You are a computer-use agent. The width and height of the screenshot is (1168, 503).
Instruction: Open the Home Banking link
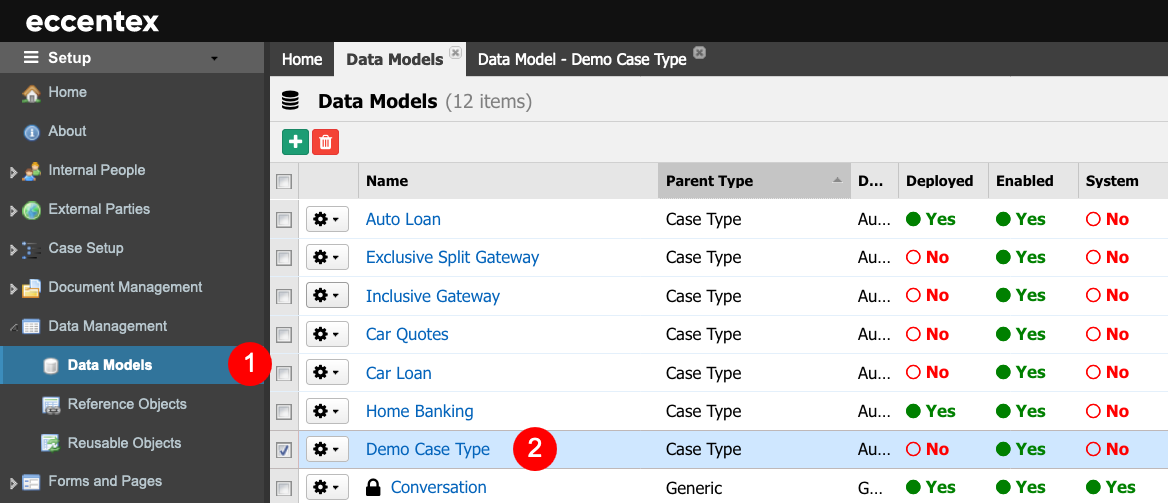coord(419,411)
